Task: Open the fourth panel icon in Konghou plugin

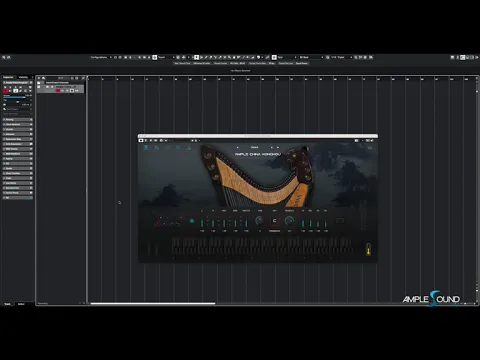Action: [x=178, y=148]
